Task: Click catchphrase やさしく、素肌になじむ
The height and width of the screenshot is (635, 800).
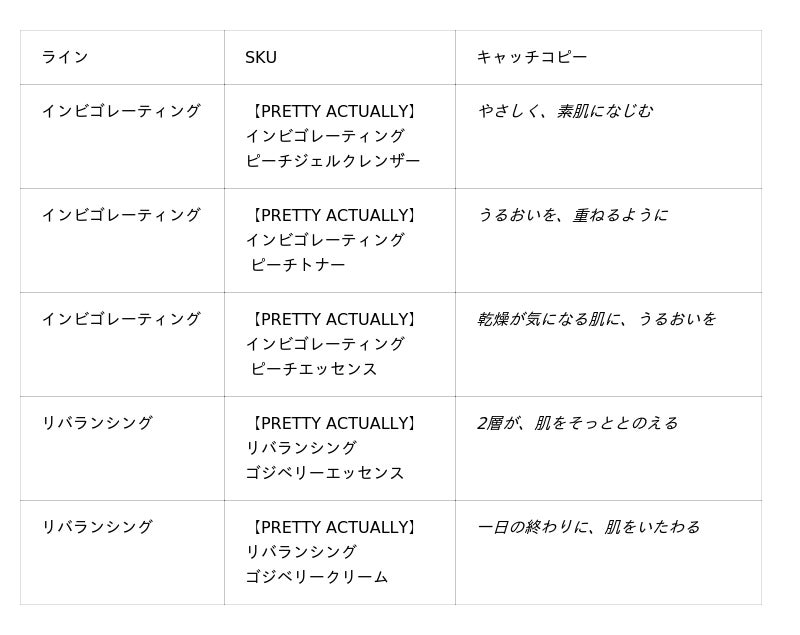Action: coord(565,111)
